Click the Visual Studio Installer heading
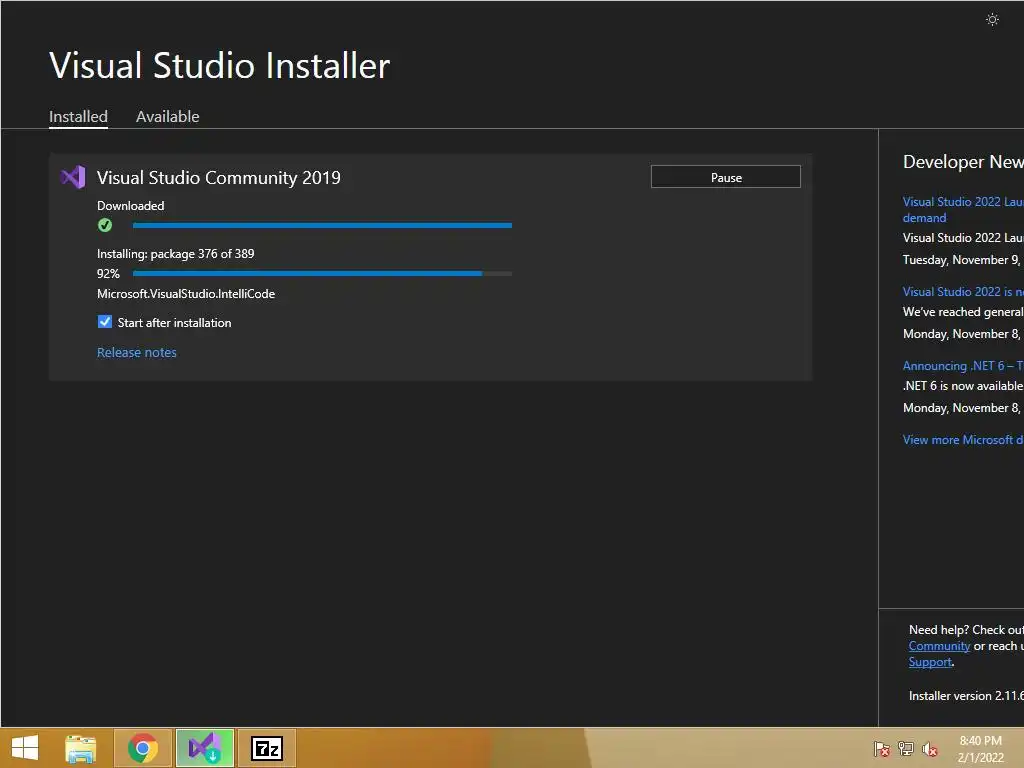 (x=219, y=65)
